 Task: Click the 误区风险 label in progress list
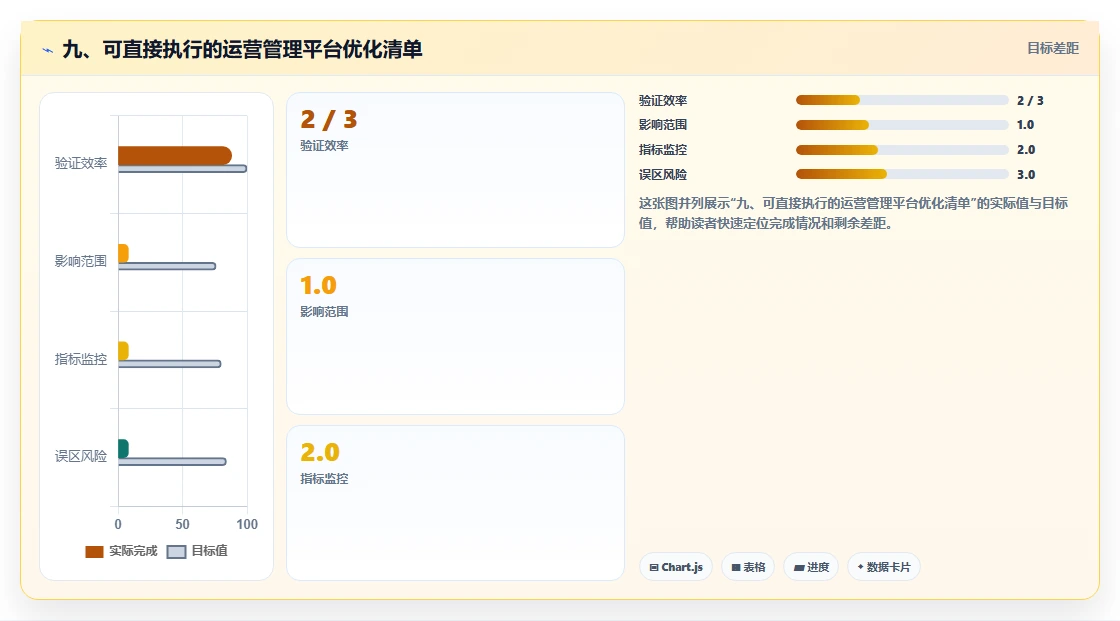[663, 174]
